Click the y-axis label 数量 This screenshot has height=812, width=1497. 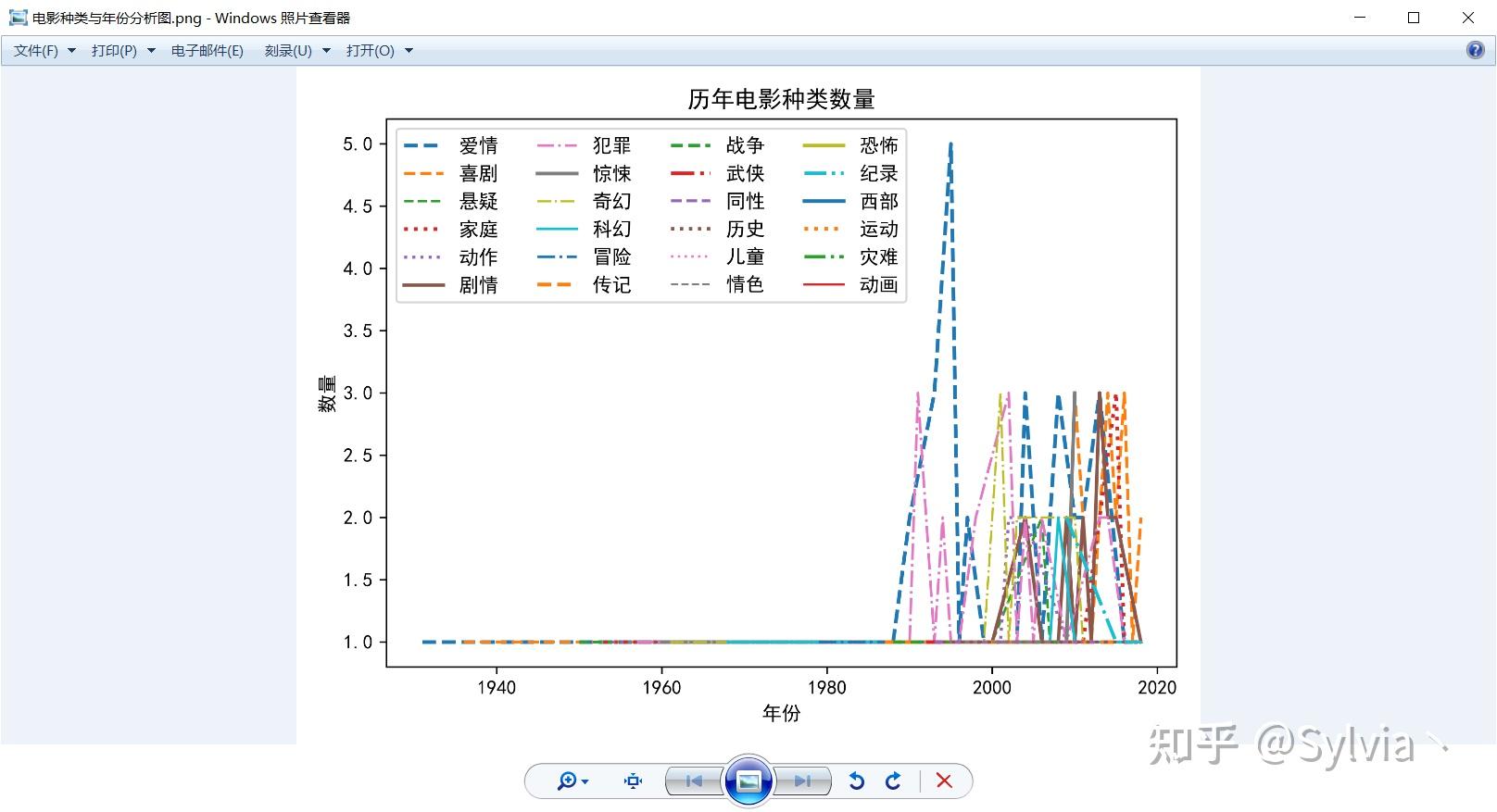coord(328,394)
